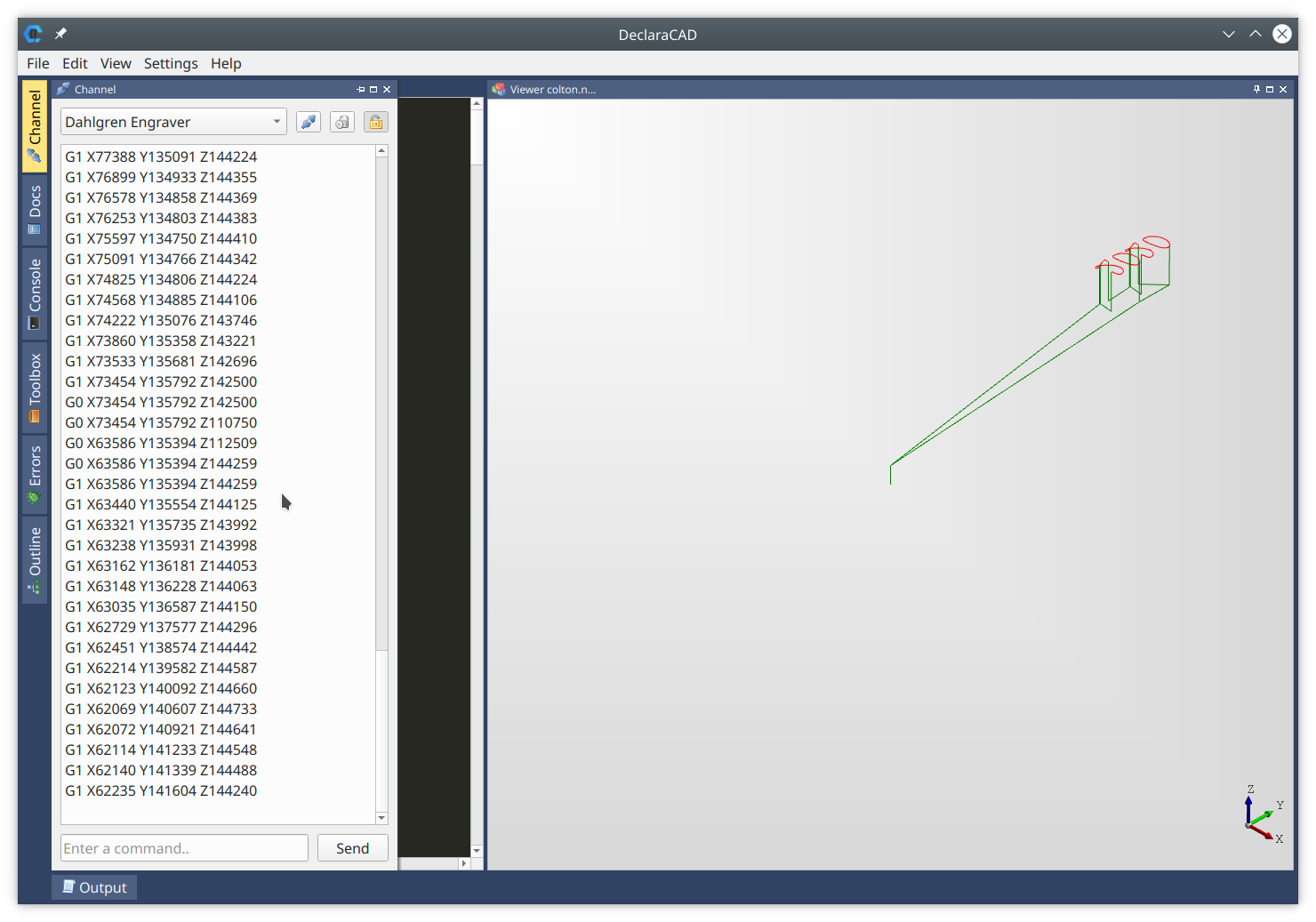Open the Console sidebar tab
The image size is (1316, 922).
(35, 293)
